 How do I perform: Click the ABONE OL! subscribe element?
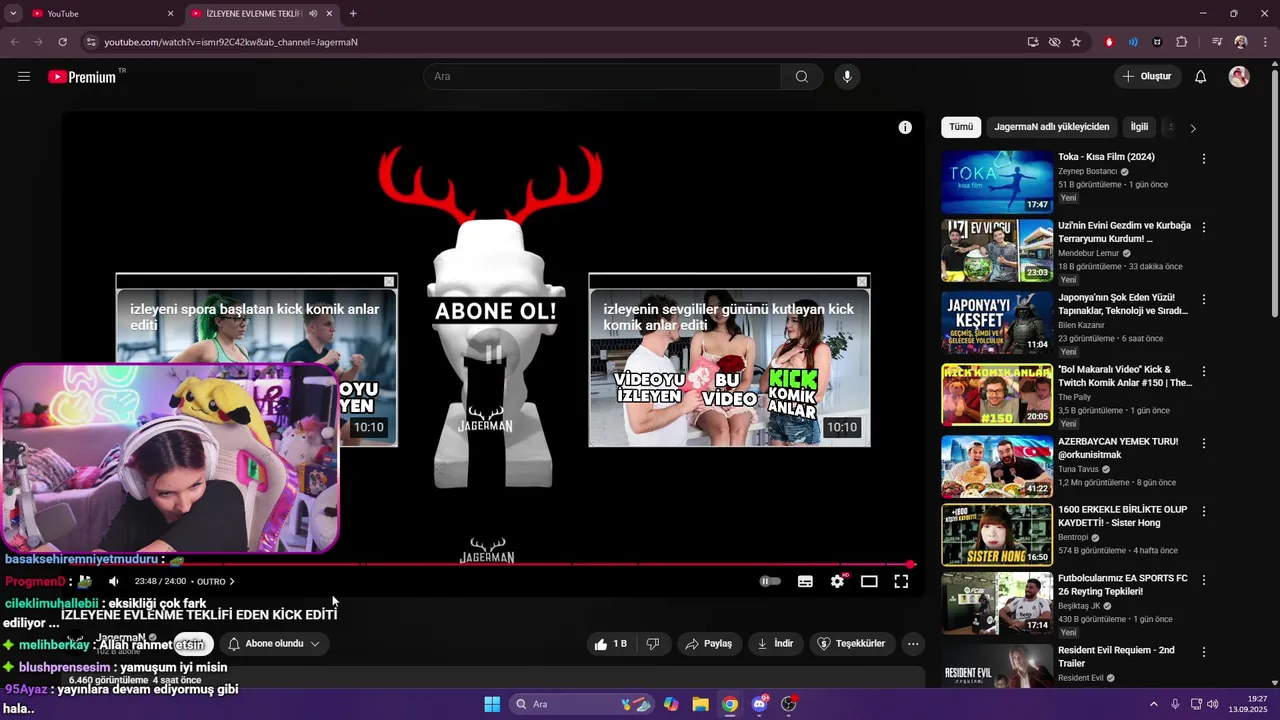coord(495,311)
